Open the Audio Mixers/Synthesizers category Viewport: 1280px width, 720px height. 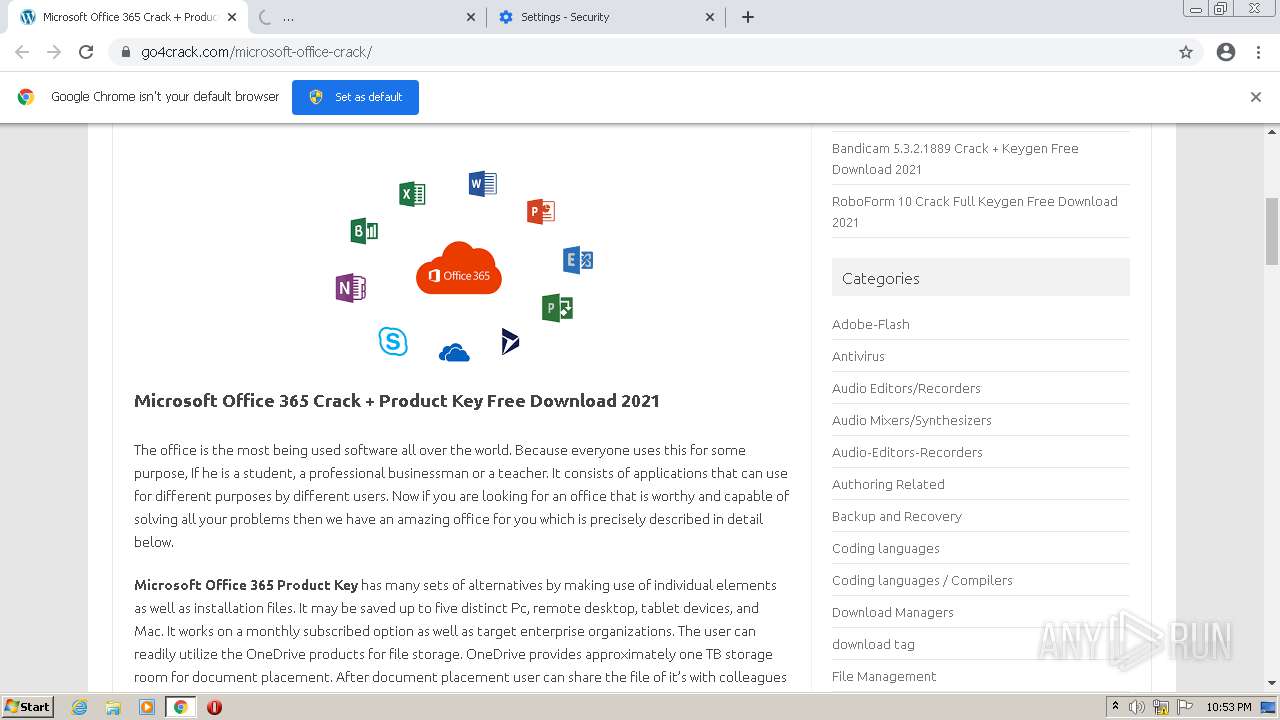tap(912, 420)
